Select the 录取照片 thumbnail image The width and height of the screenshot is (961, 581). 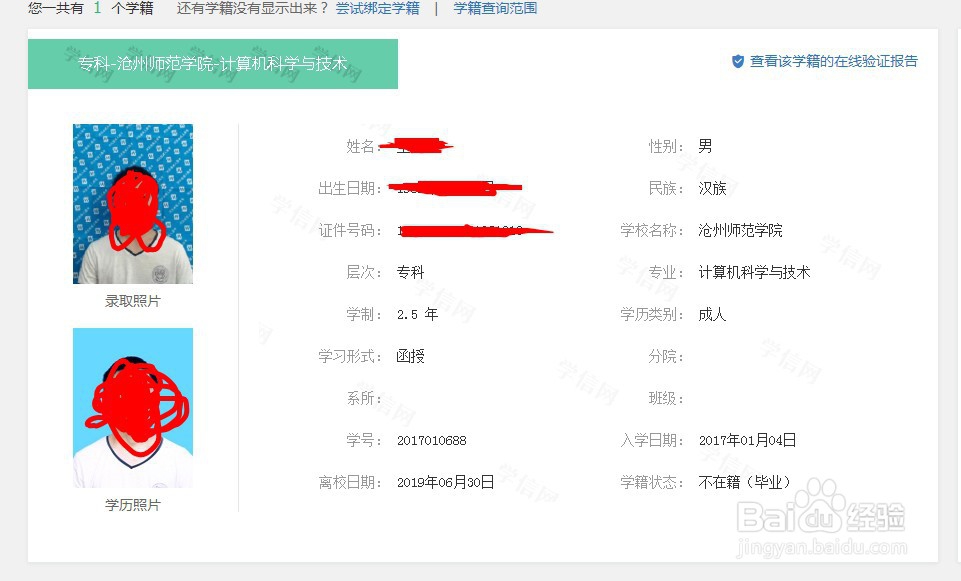click(x=132, y=203)
